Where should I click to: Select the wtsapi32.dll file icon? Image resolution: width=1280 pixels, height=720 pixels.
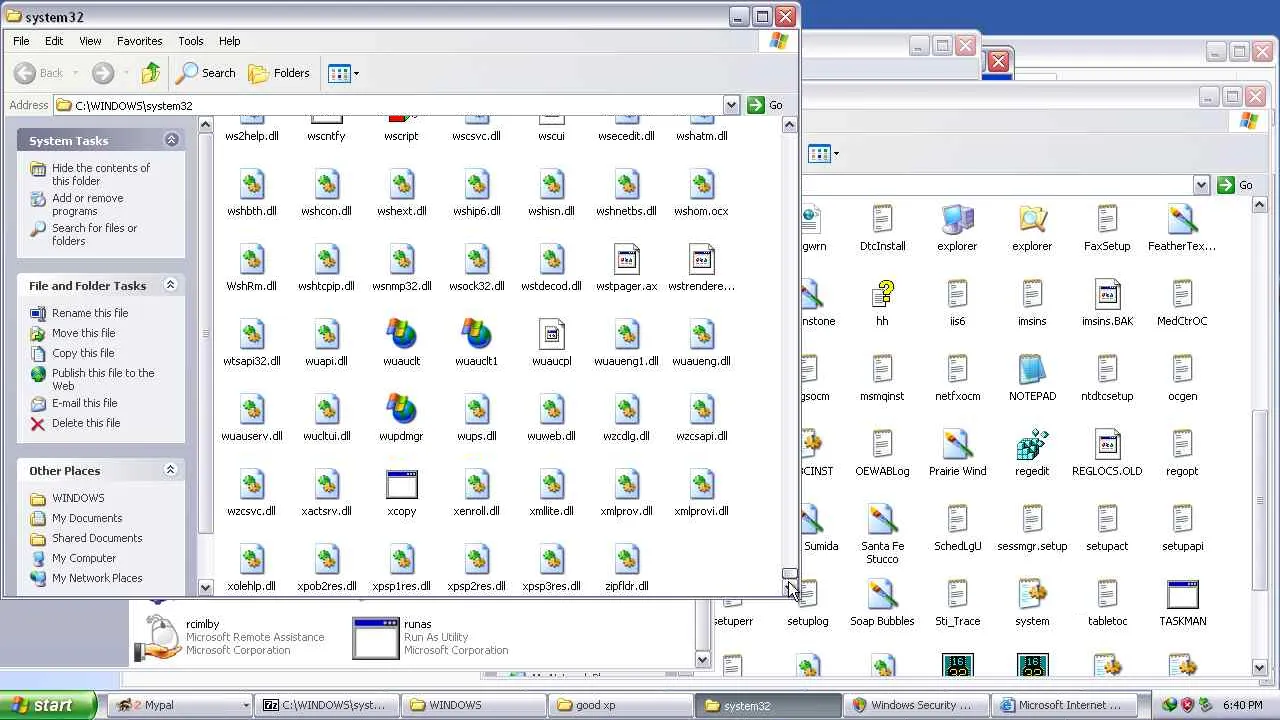point(251,334)
